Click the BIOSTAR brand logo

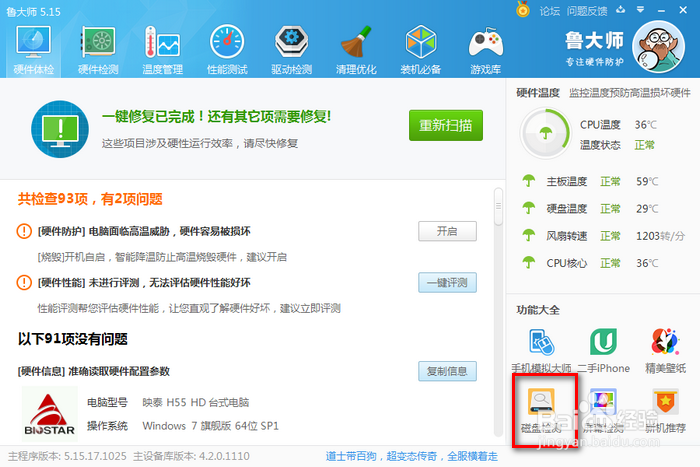(50, 414)
